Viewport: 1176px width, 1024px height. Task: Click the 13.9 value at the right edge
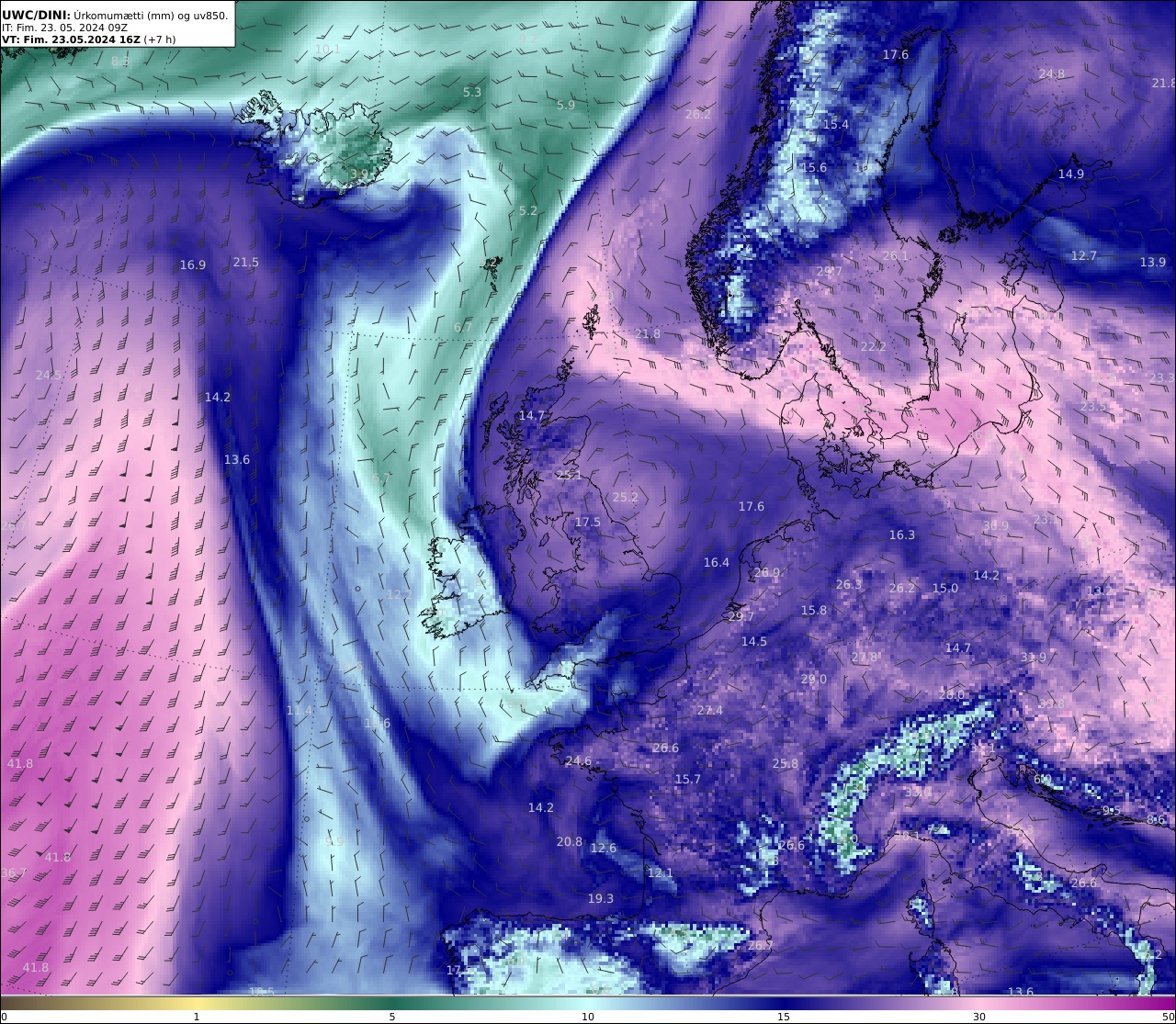(1153, 262)
